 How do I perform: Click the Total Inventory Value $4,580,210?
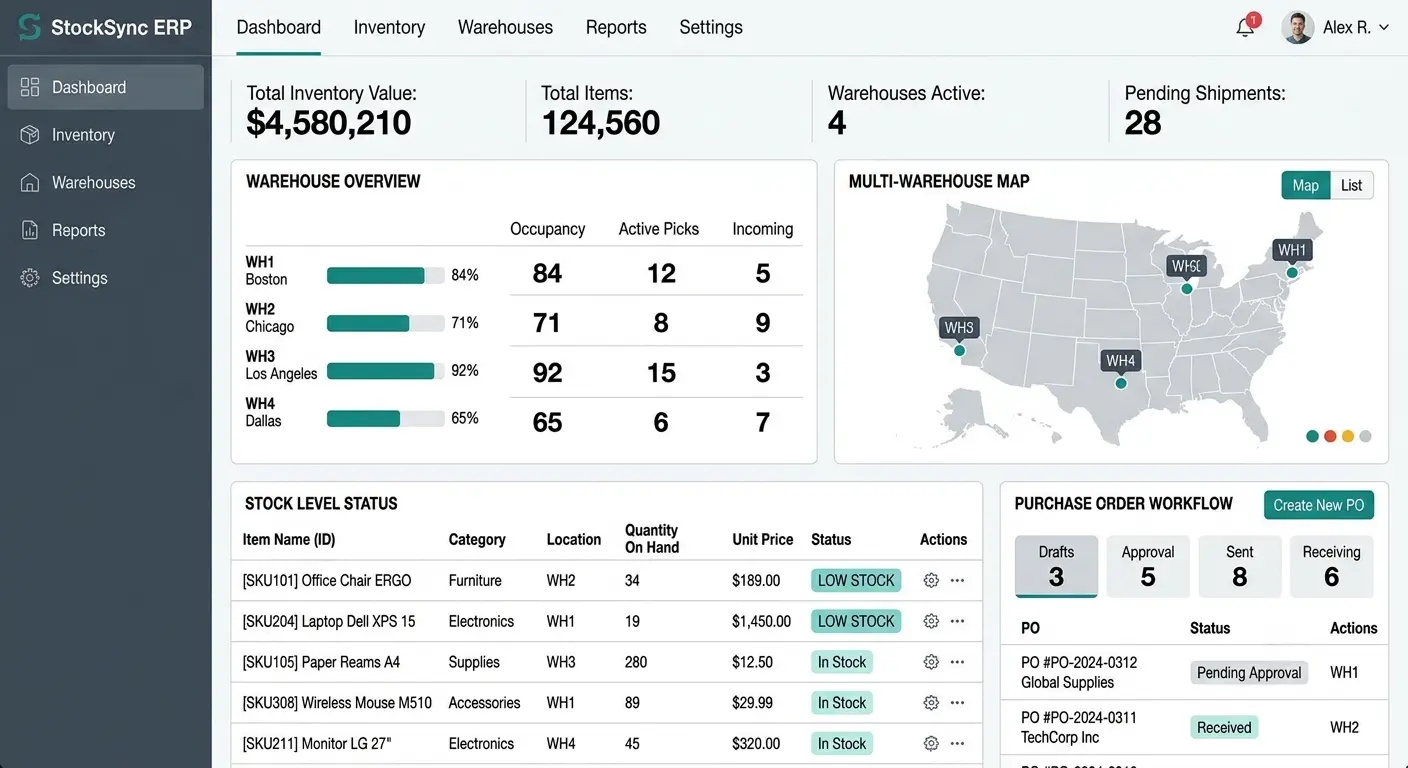coord(329,123)
